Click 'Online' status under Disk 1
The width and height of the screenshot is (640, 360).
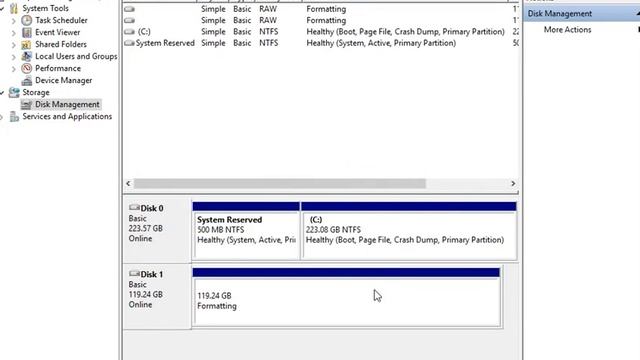(140, 304)
